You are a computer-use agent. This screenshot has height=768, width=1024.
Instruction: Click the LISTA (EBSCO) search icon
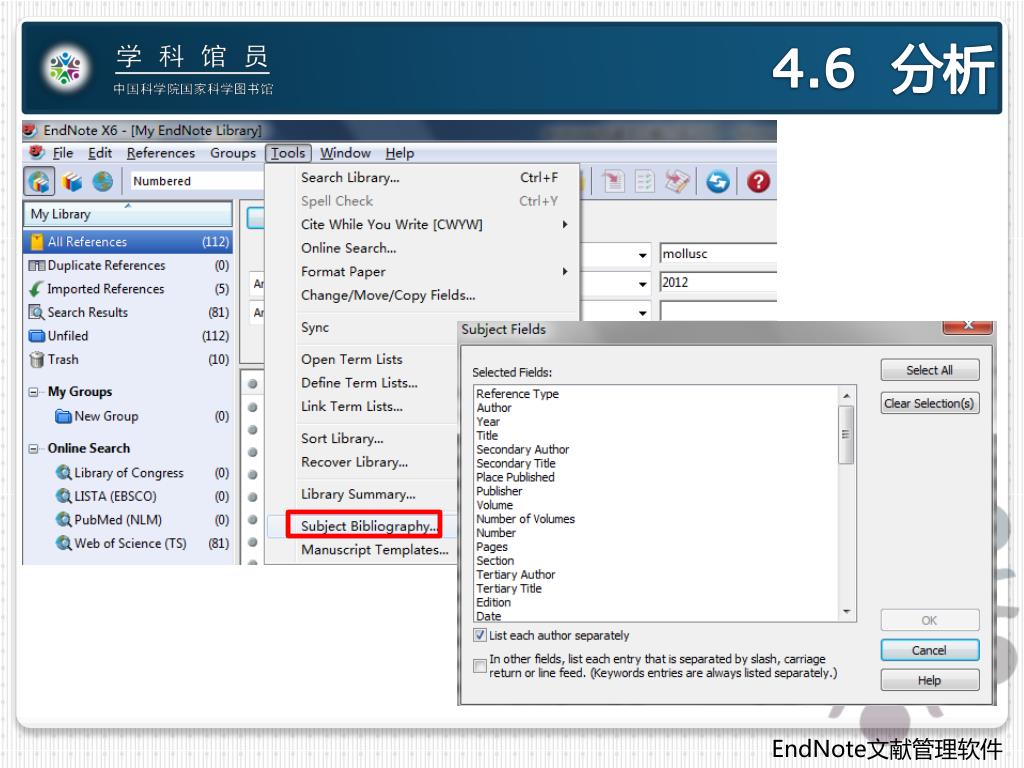tap(63, 496)
